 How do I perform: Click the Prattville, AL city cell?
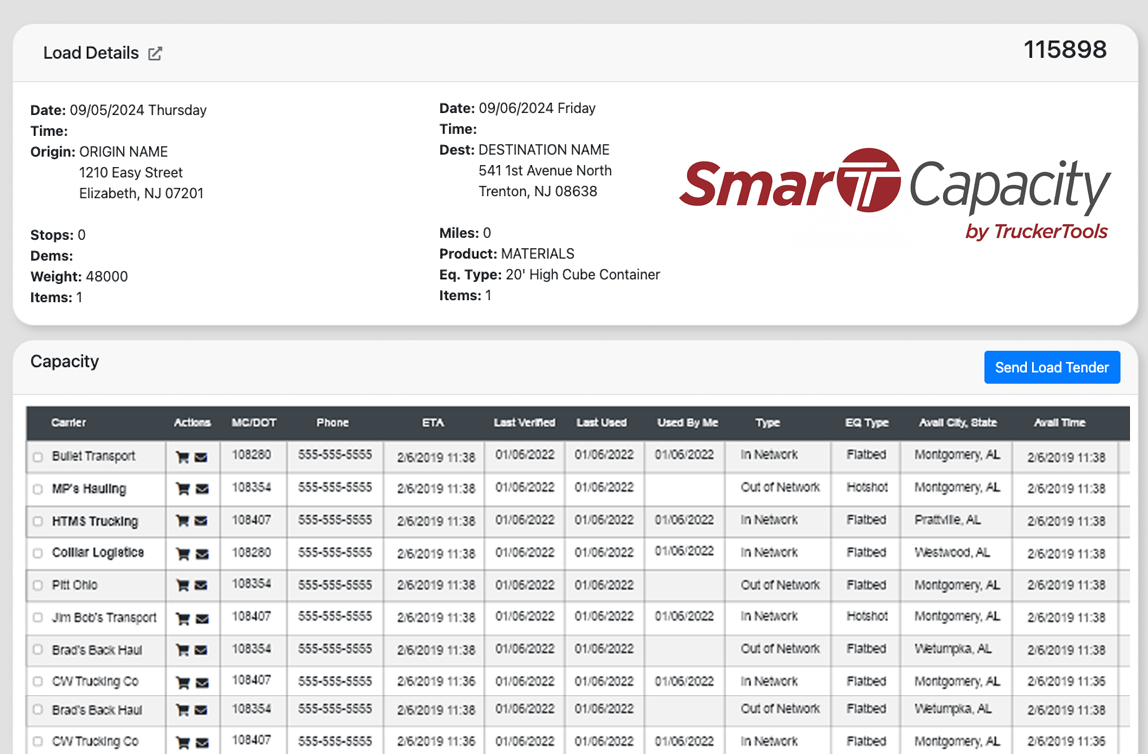tap(947, 520)
